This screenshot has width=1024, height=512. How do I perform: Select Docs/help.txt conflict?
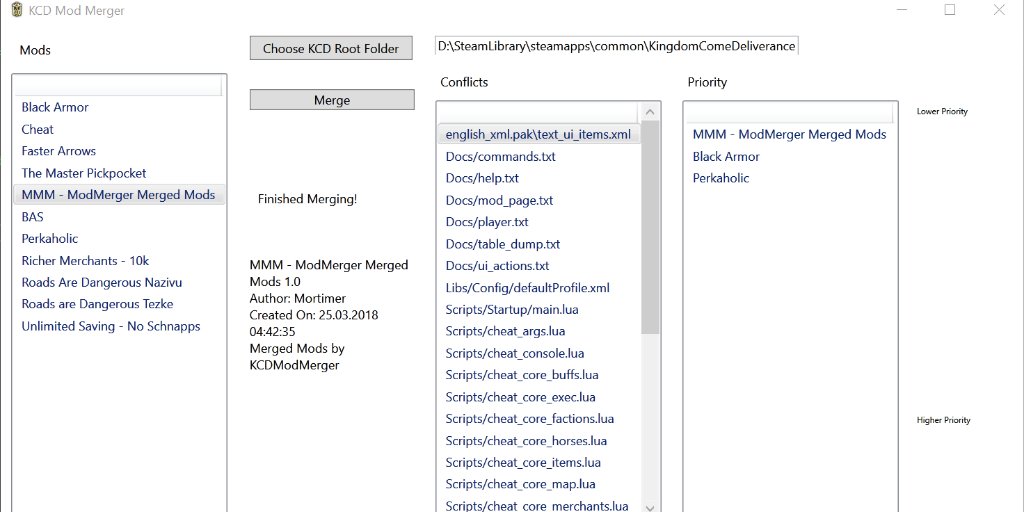tap(539, 178)
